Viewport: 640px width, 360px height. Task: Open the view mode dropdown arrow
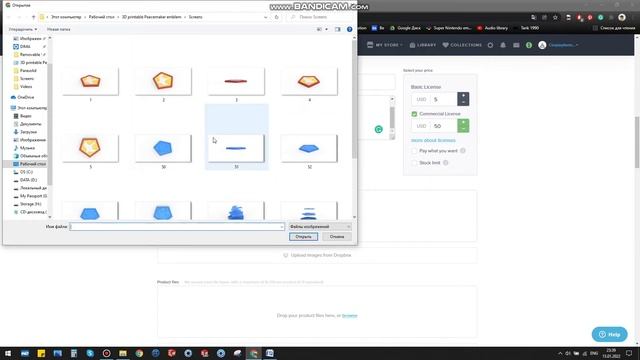(x=326, y=29)
